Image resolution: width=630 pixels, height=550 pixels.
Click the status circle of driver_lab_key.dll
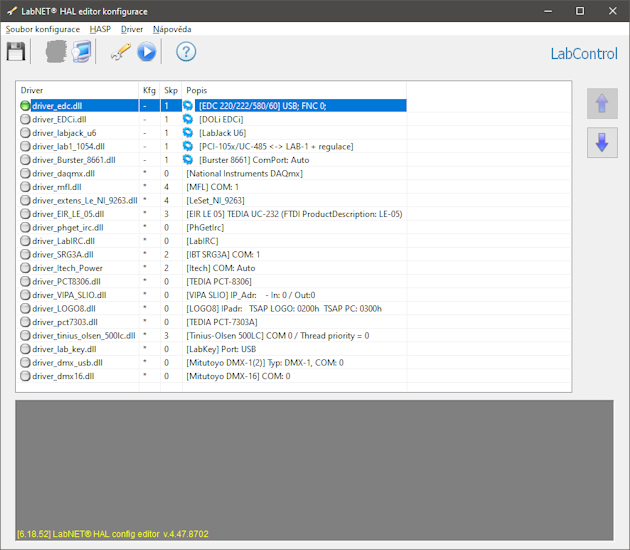click(x=25, y=349)
